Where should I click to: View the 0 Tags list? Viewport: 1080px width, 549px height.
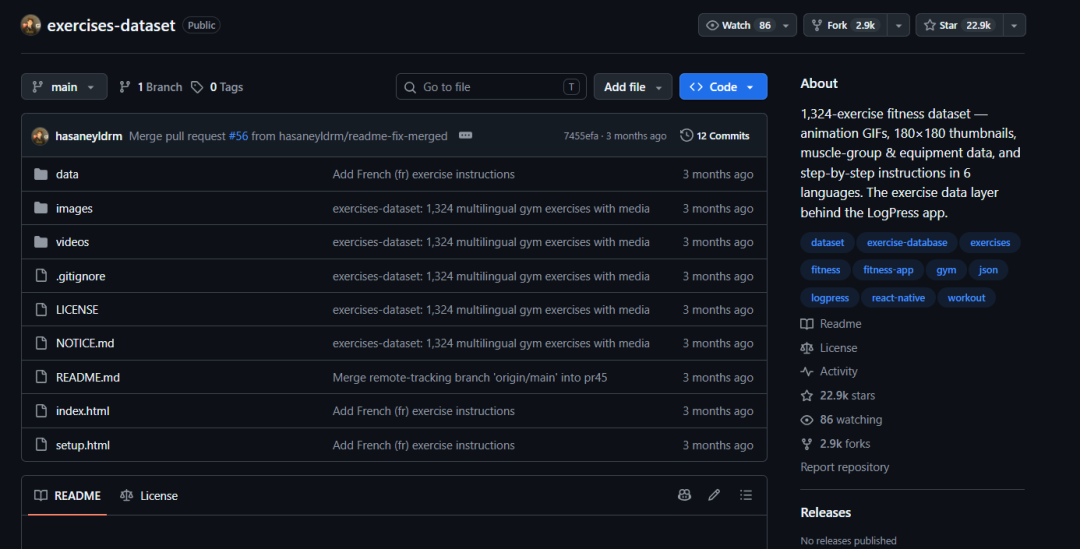[x=217, y=87]
